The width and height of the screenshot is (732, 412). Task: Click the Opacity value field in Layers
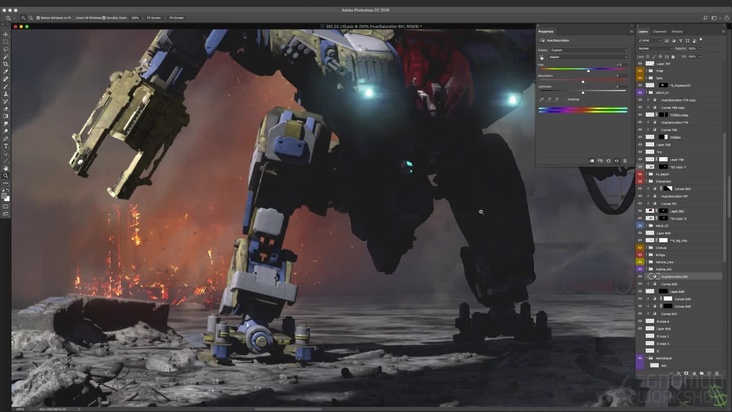[x=693, y=49]
